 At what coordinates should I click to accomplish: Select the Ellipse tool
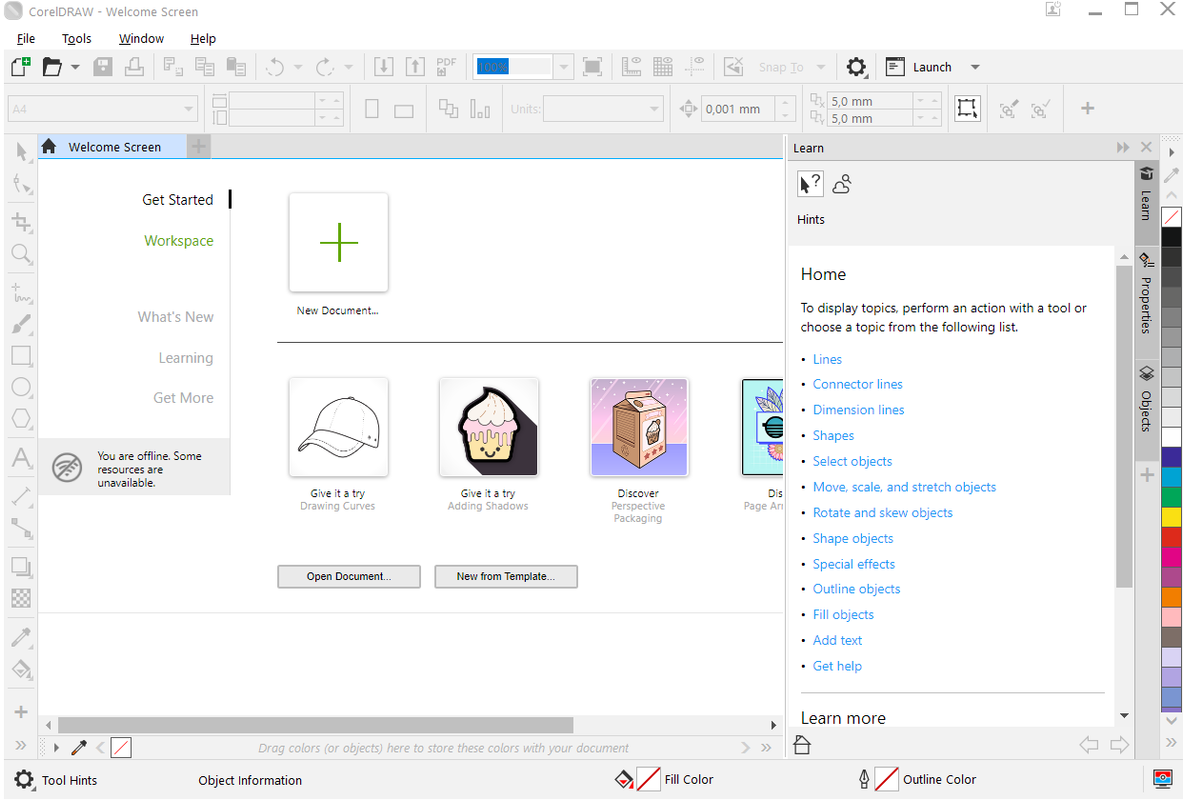pyautogui.click(x=21, y=388)
